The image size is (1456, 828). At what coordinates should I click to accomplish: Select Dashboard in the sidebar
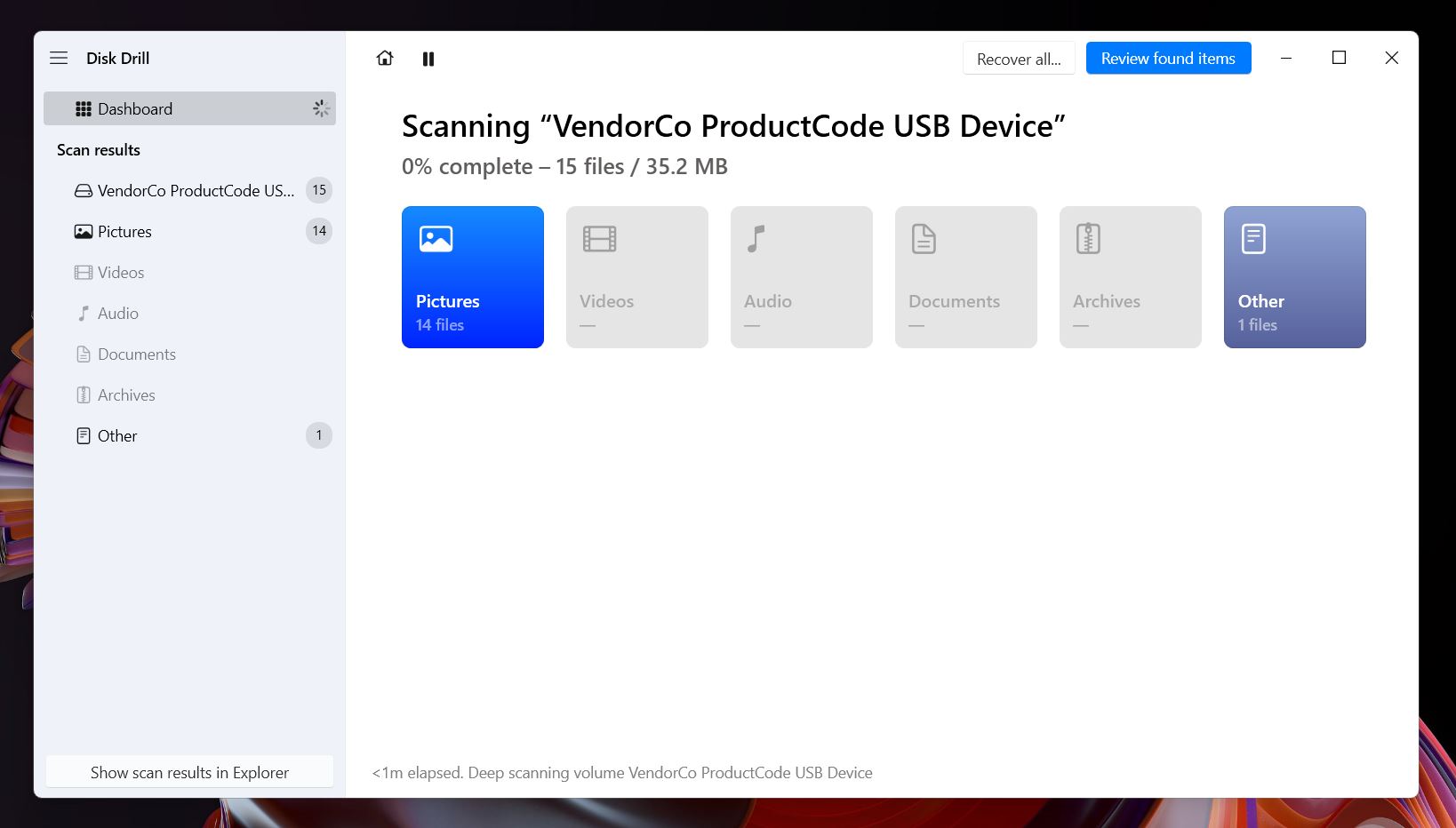tap(189, 108)
